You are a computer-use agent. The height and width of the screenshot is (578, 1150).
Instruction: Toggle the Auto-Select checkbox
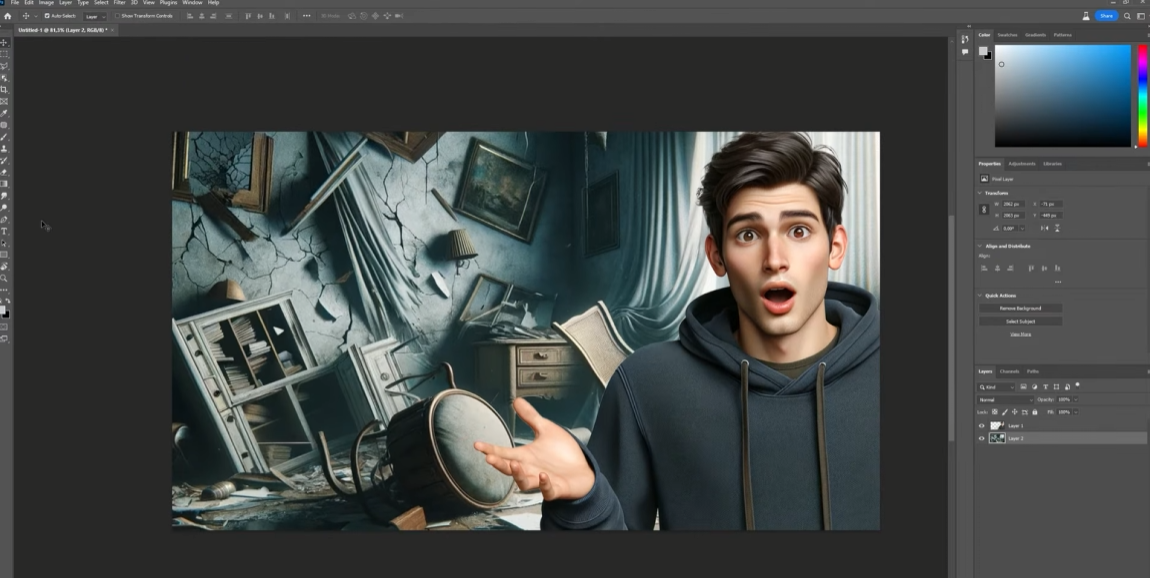click(47, 15)
